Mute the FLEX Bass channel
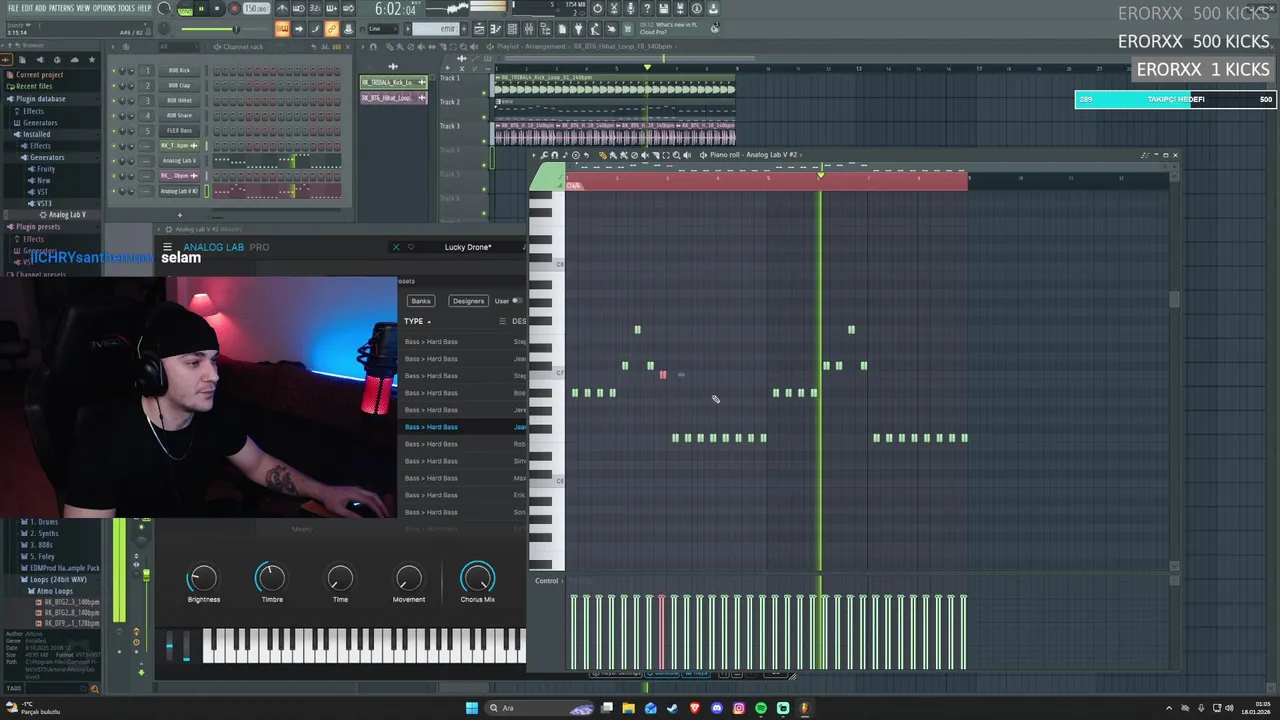The width and height of the screenshot is (1280, 720). pos(114,131)
